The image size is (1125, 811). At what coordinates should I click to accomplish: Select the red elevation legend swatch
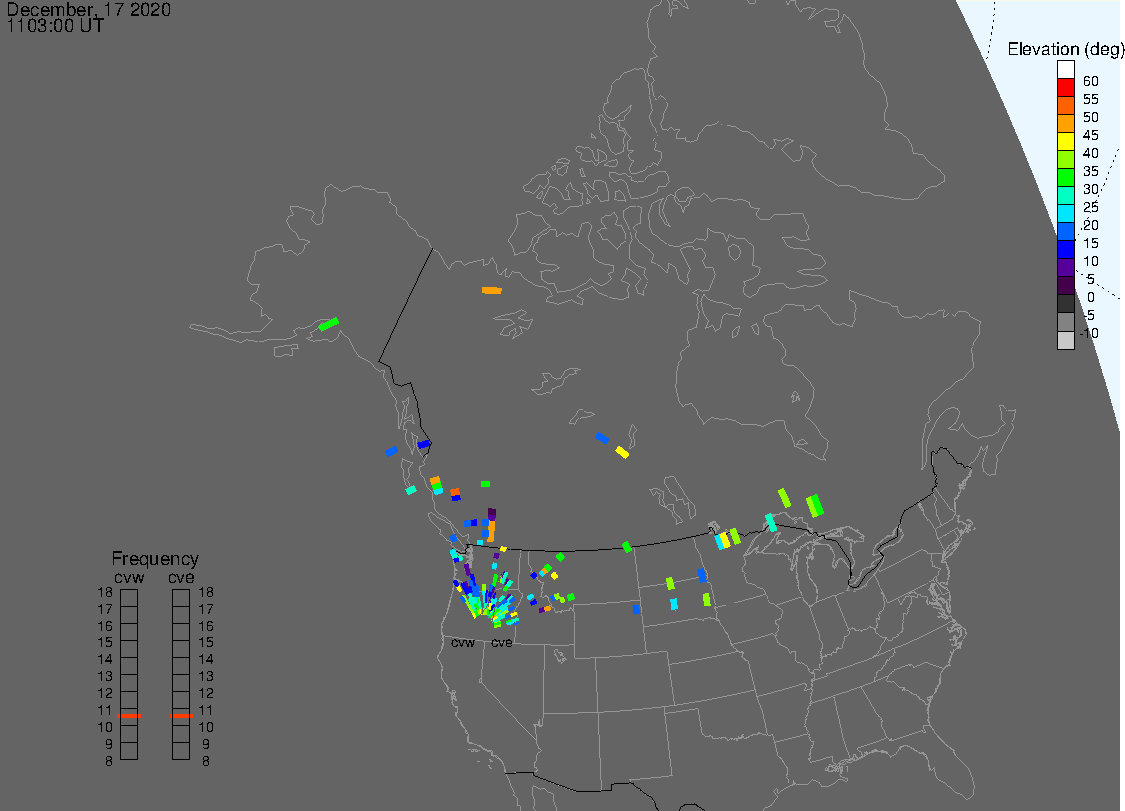pos(1065,88)
